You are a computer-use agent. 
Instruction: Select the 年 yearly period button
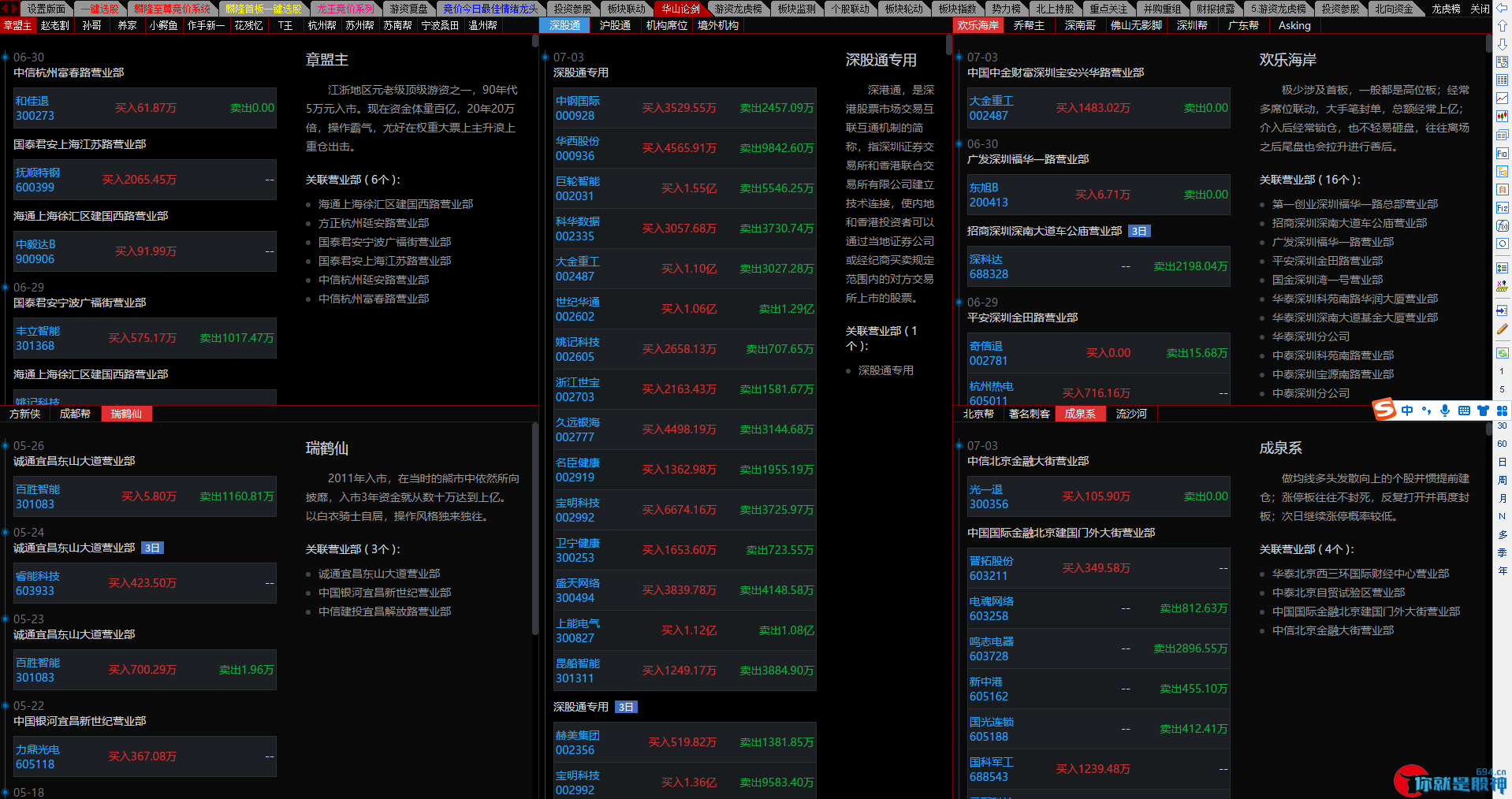tap(1502, 570)
